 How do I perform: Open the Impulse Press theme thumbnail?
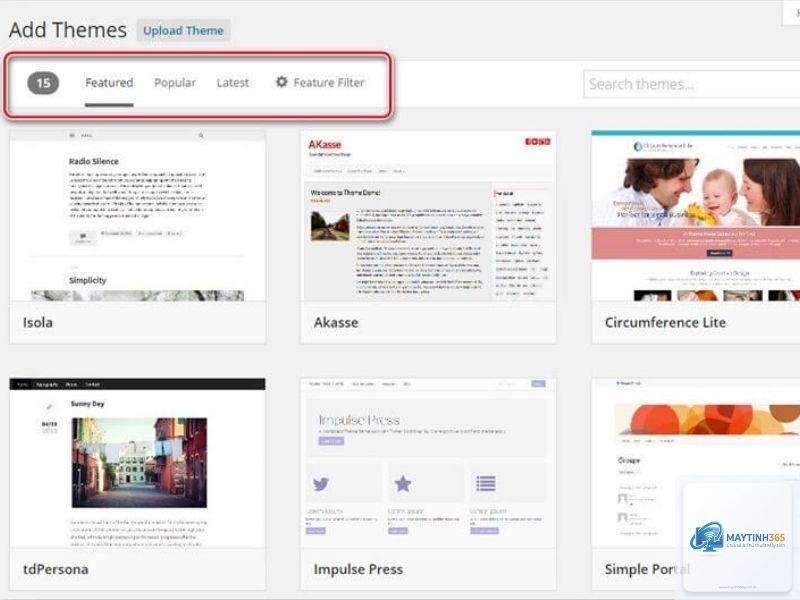pyautogui.click(x=428, y=463)
